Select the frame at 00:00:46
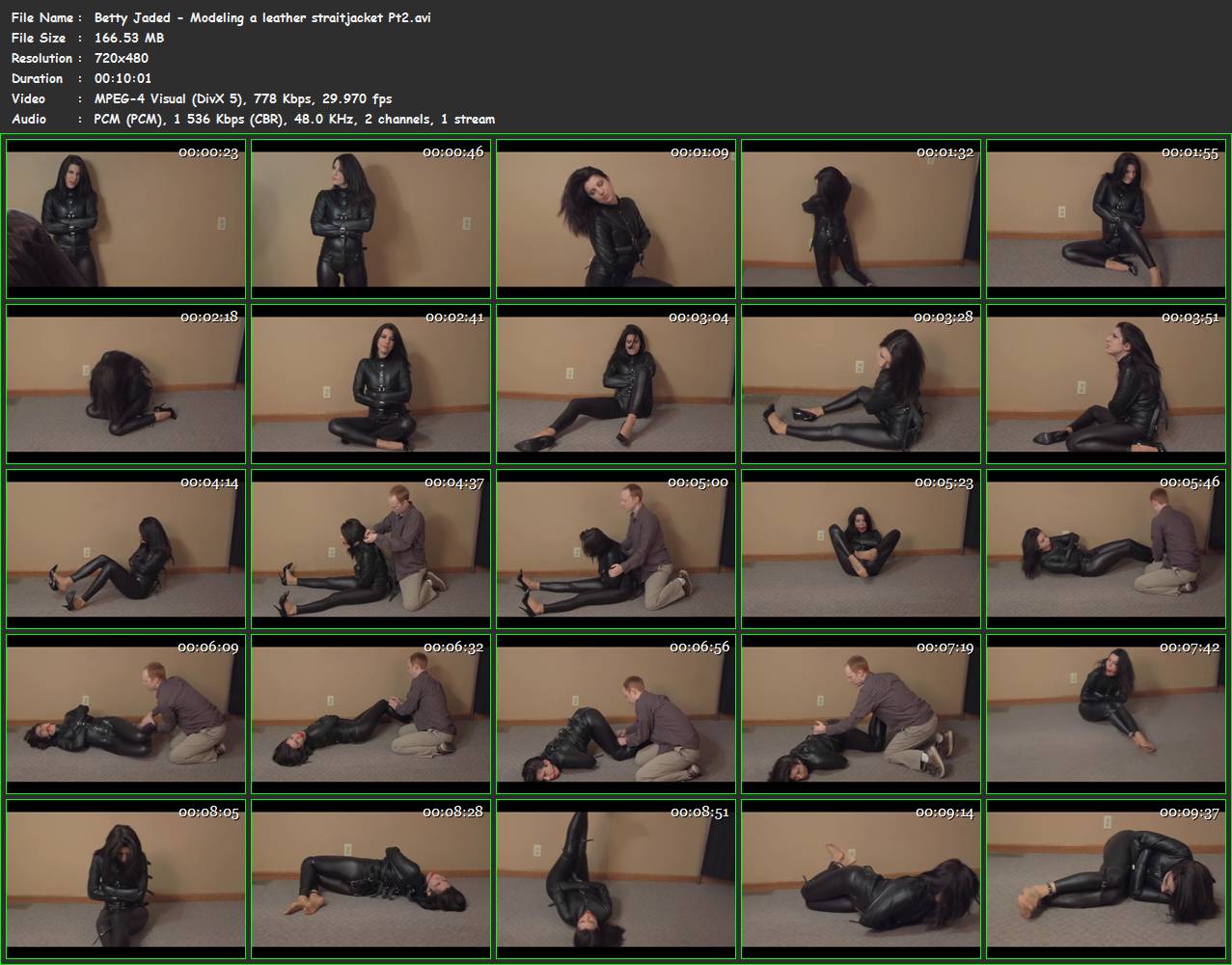 pos(370,219)
